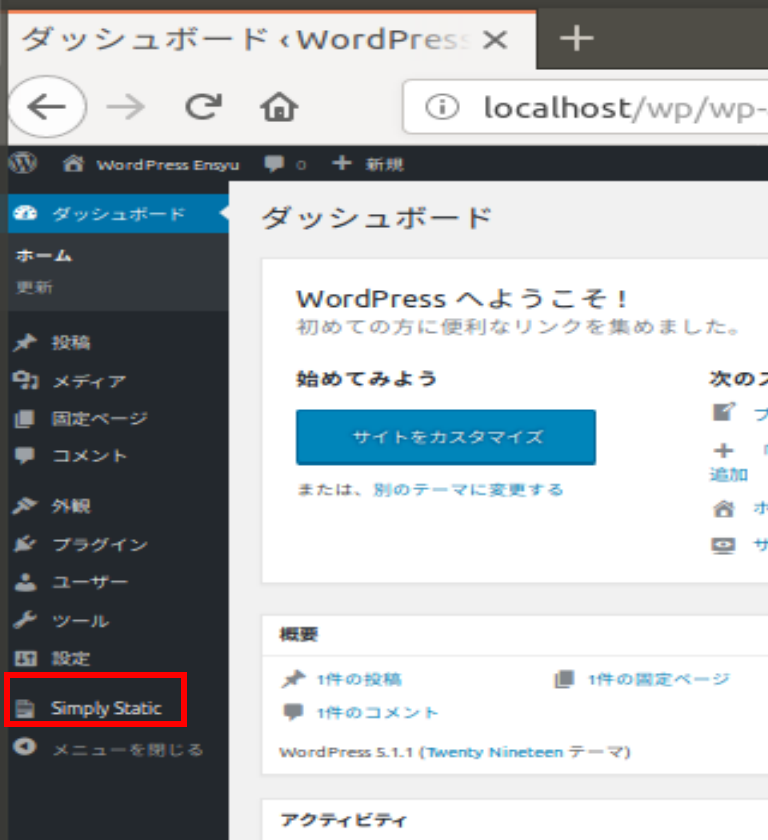
Task: Open Twenty Nineteen theme link
Action: pos(493,752)
